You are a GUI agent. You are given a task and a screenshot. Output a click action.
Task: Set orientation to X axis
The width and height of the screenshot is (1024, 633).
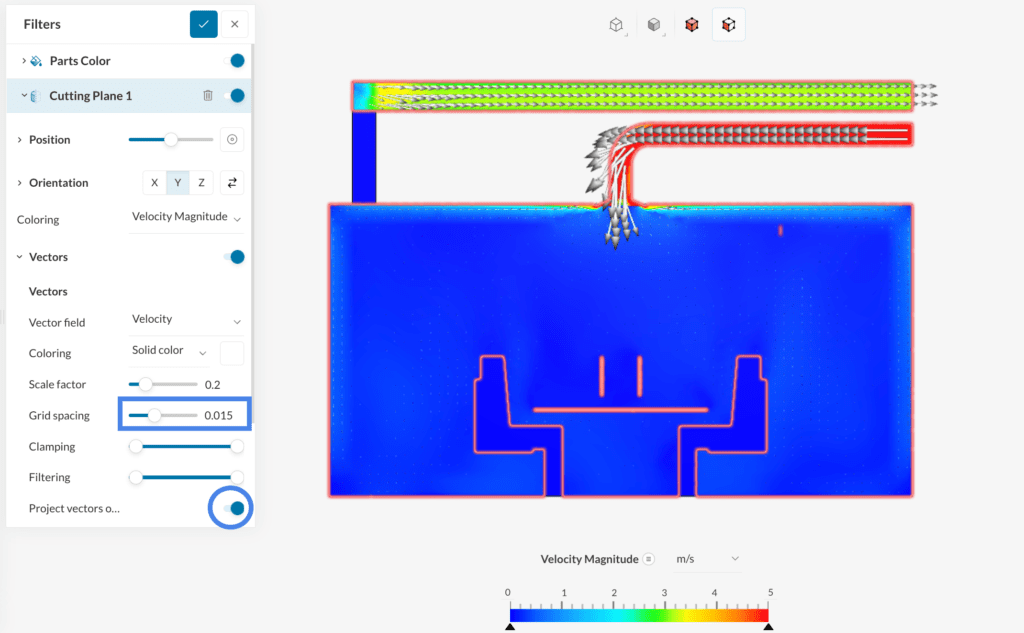[x=154, y=183]
